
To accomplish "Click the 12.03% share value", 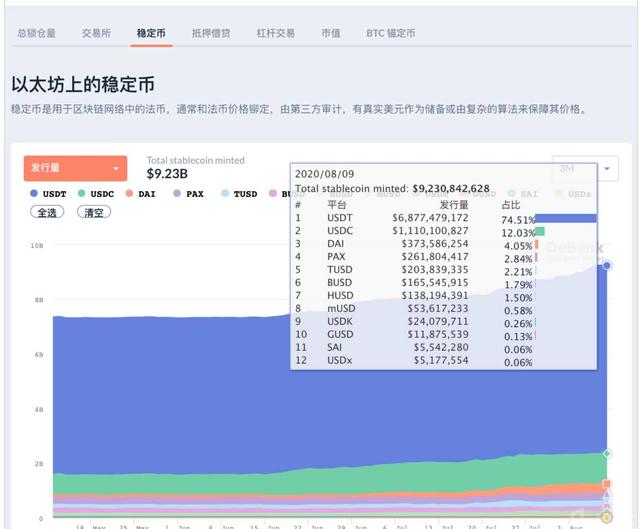I will tap(518, 233).
